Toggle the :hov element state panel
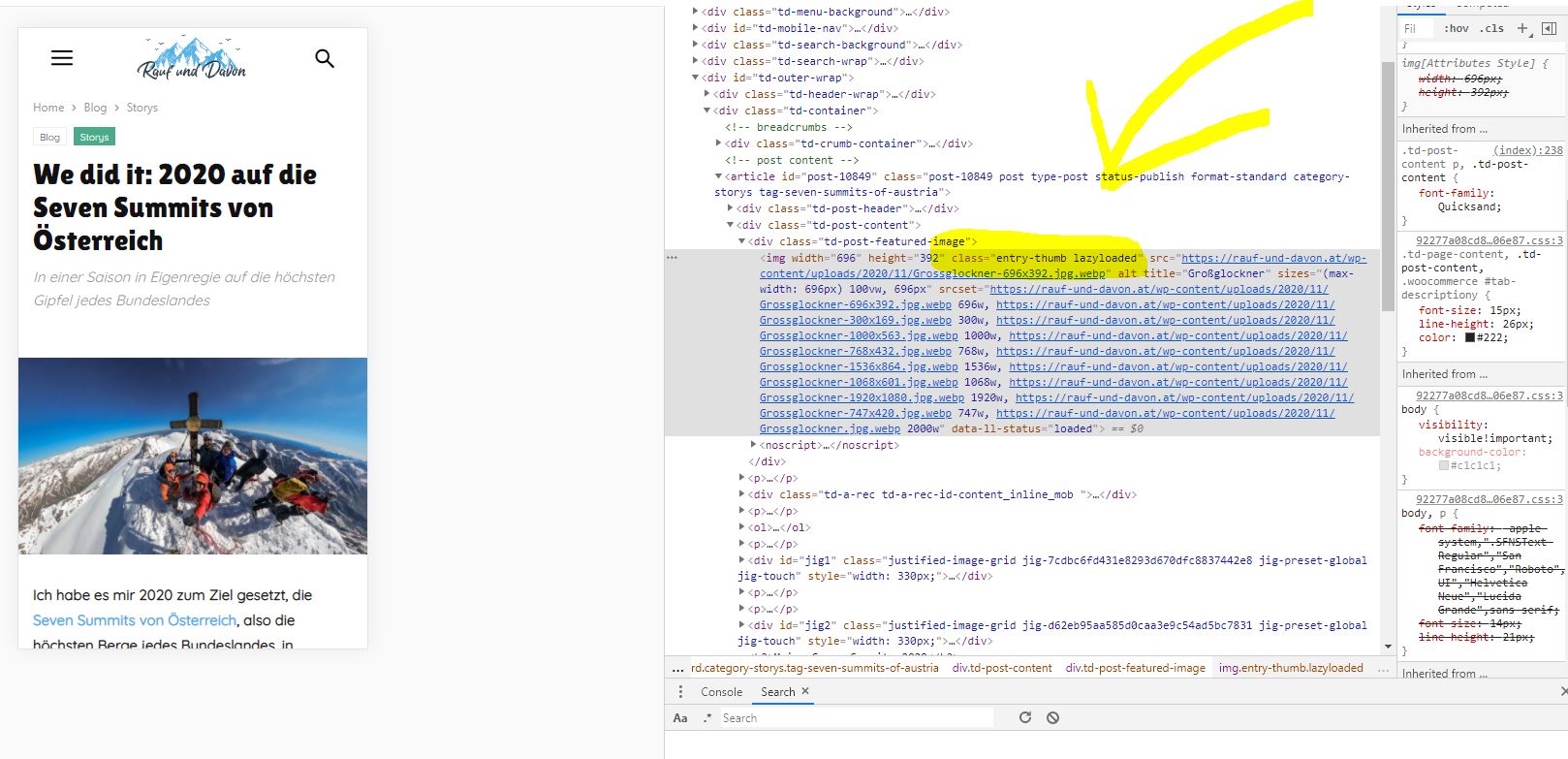This screenshot has width=1568, height=759. point(1457,28)
